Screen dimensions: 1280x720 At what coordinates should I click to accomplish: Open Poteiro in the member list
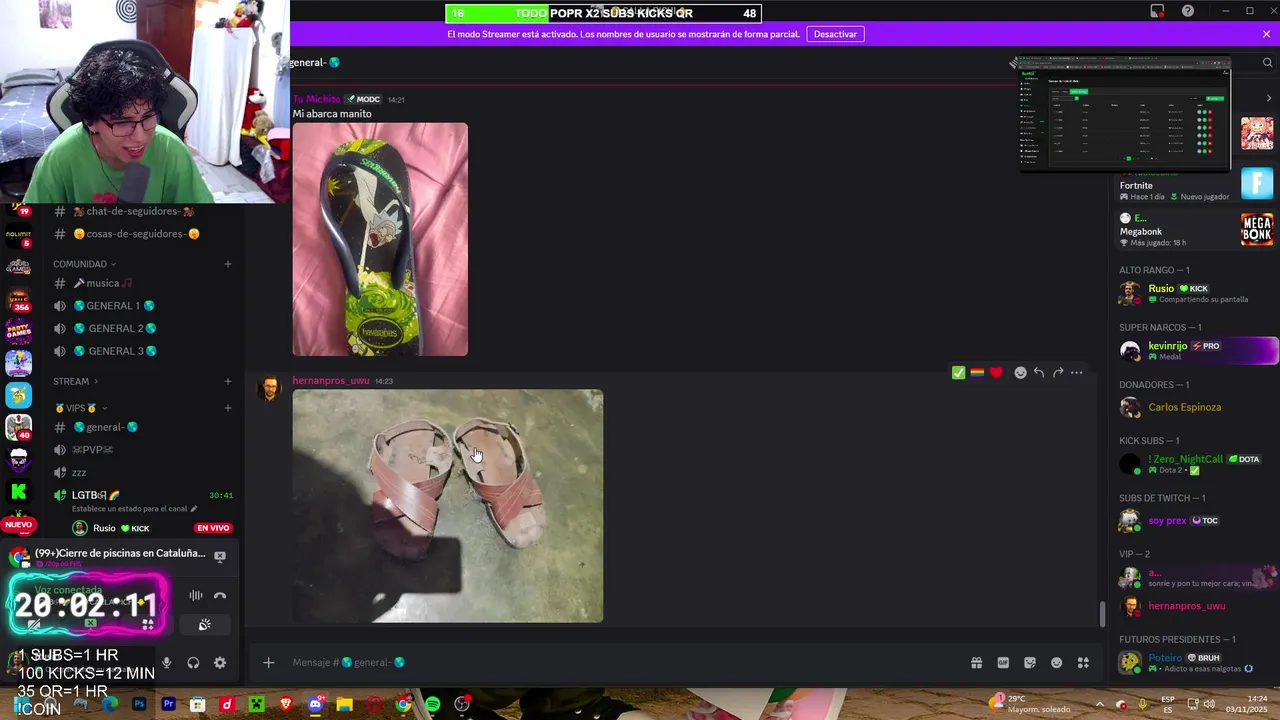click(1194, 662)
